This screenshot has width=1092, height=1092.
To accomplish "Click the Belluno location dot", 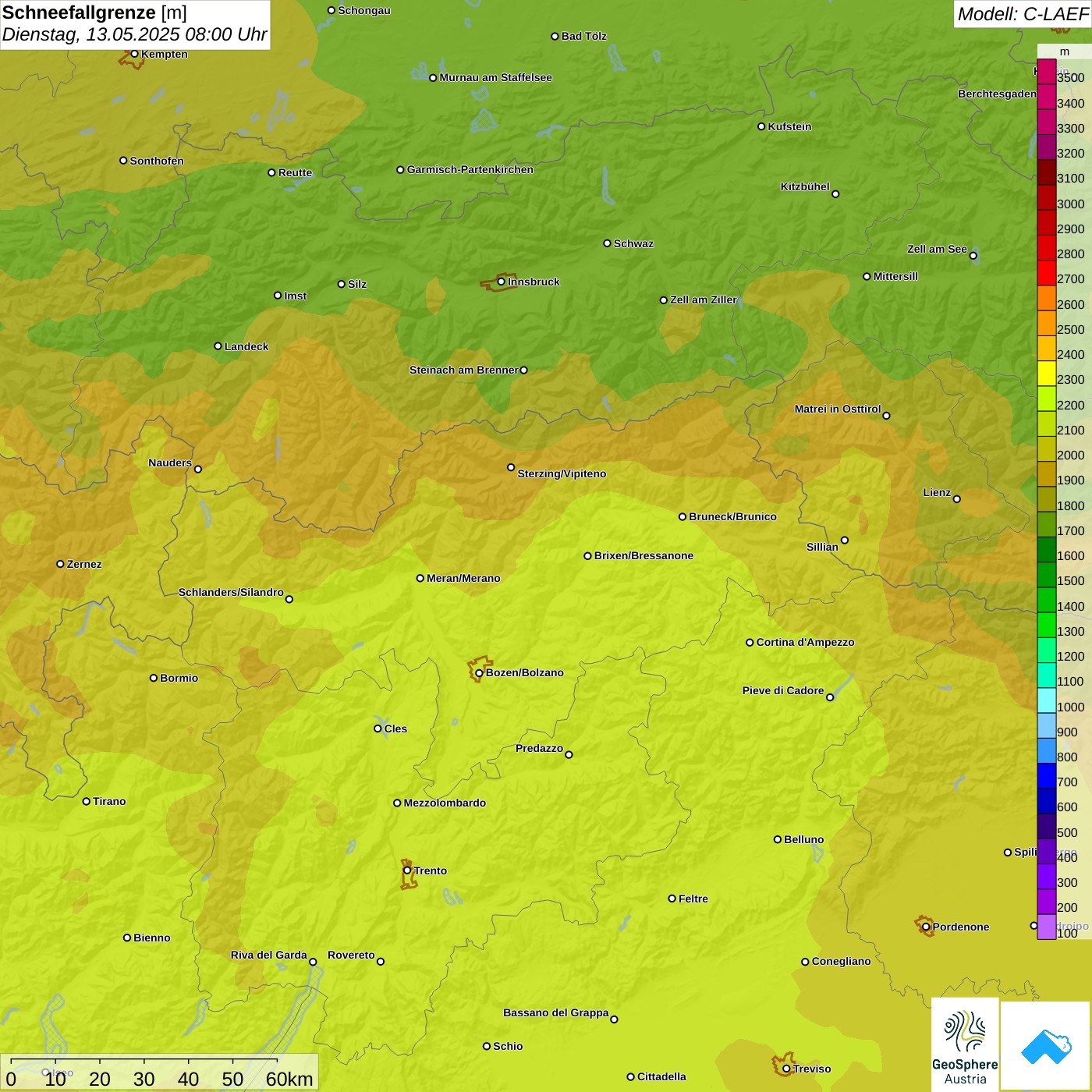I will pyautogui.click(x=777, y=839).
